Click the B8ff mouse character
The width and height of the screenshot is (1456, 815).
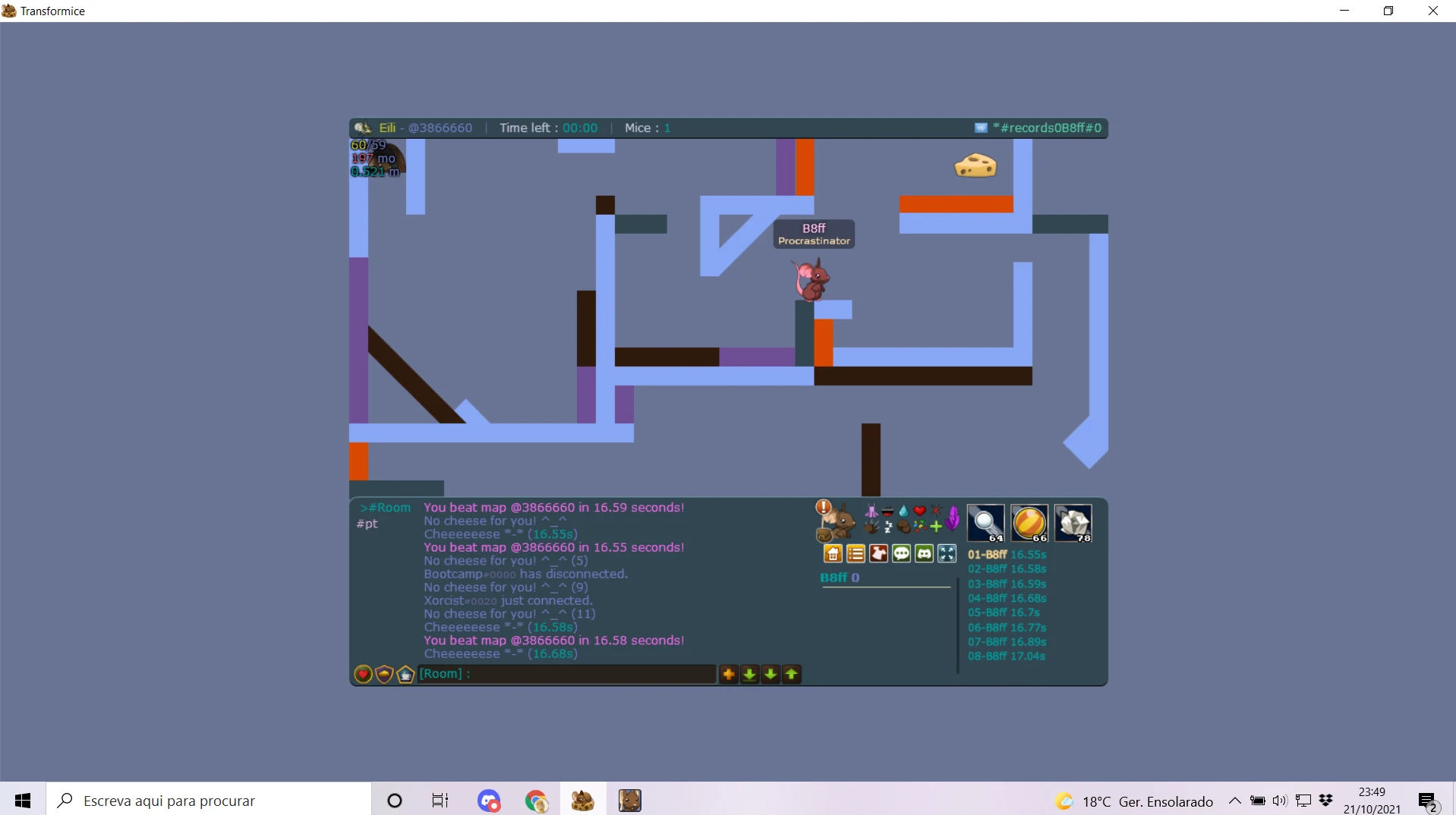pos(812,280)
